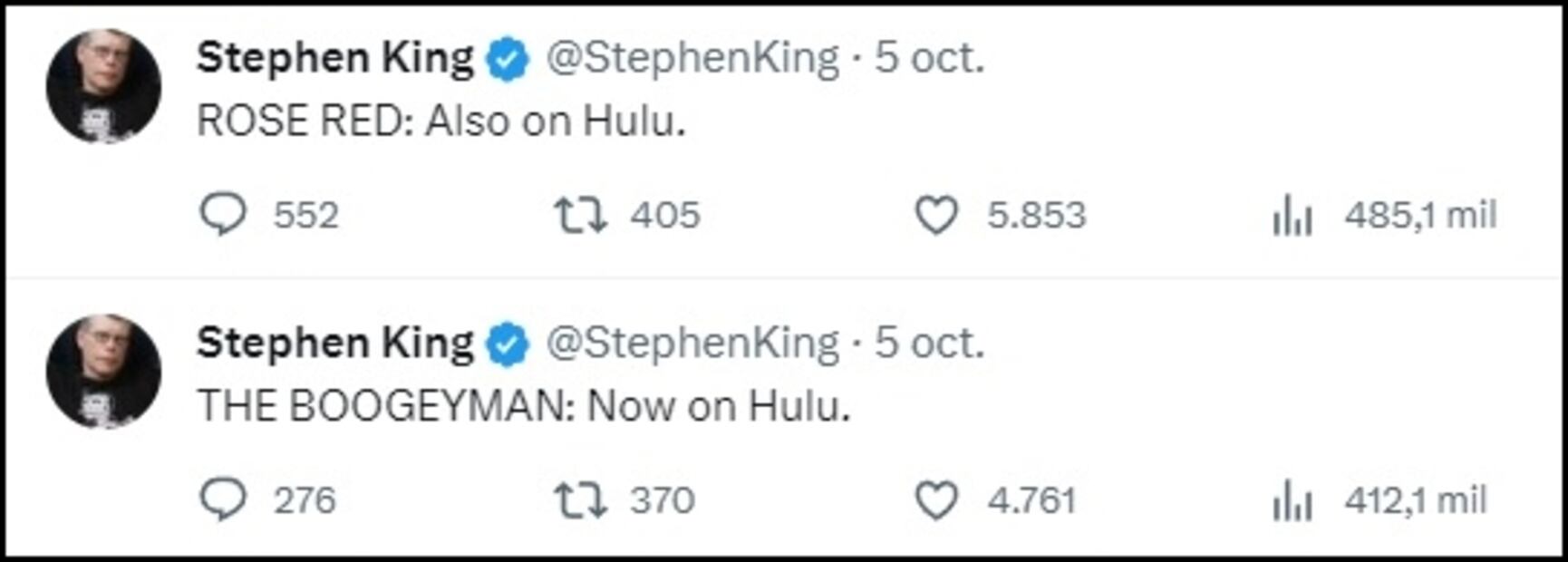Viewport: 1568px width, 562px height.
Task: Retweet the ROSE RED tweet
Action: tap(580, 216)
